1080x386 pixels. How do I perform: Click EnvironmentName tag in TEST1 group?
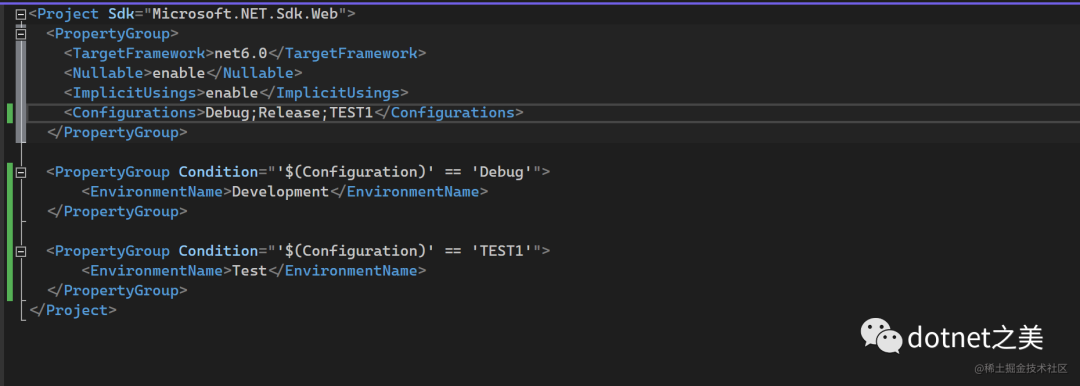[156, 271]
